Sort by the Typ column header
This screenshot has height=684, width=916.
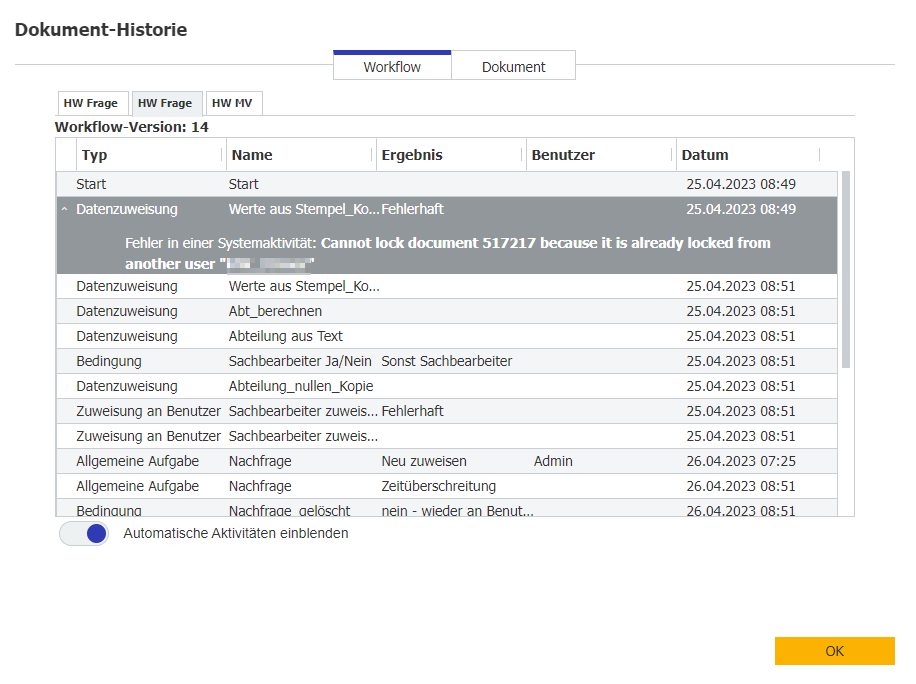[94, 155]
